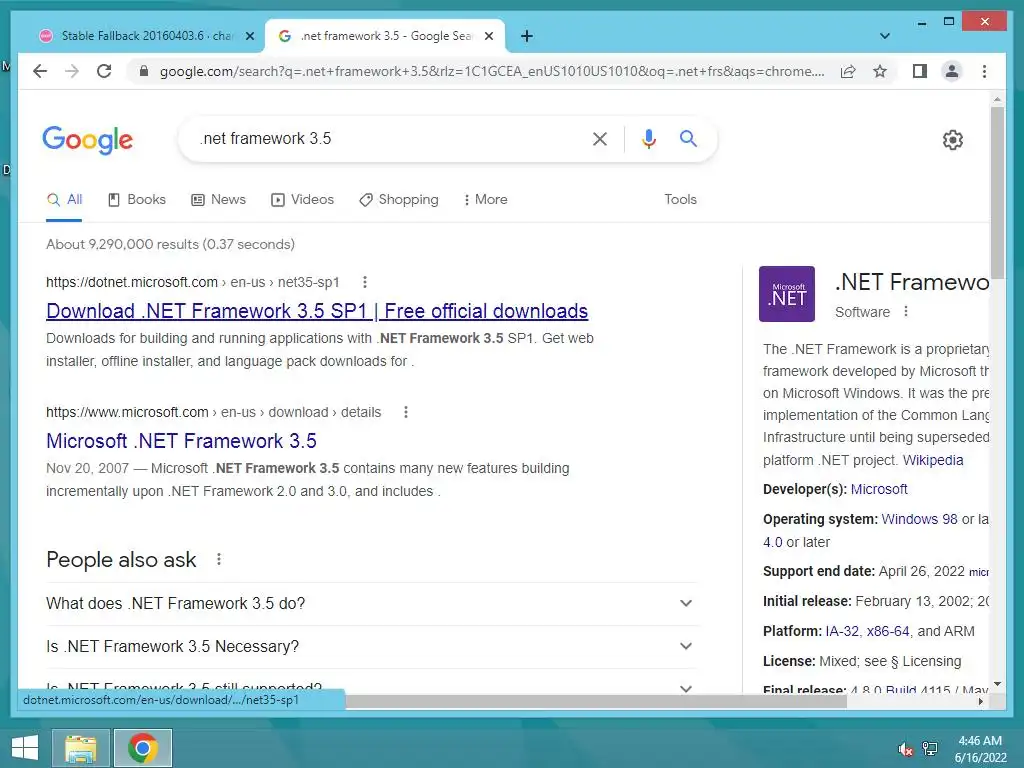Click the 'About 9,290,000 results' text
Viewport: 1024px width, 768px height.
click(170, 244)
